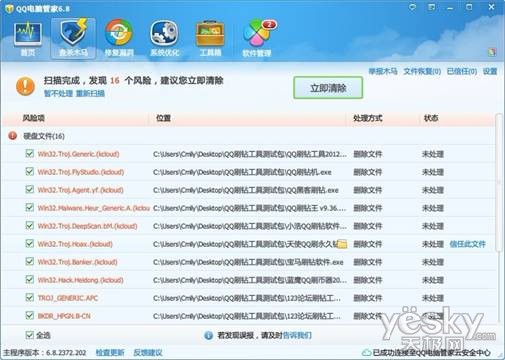Click 删除文件 in the Win32.Troj.Generic row
Screen dimensions: 505x360
(x=368, y=154)
